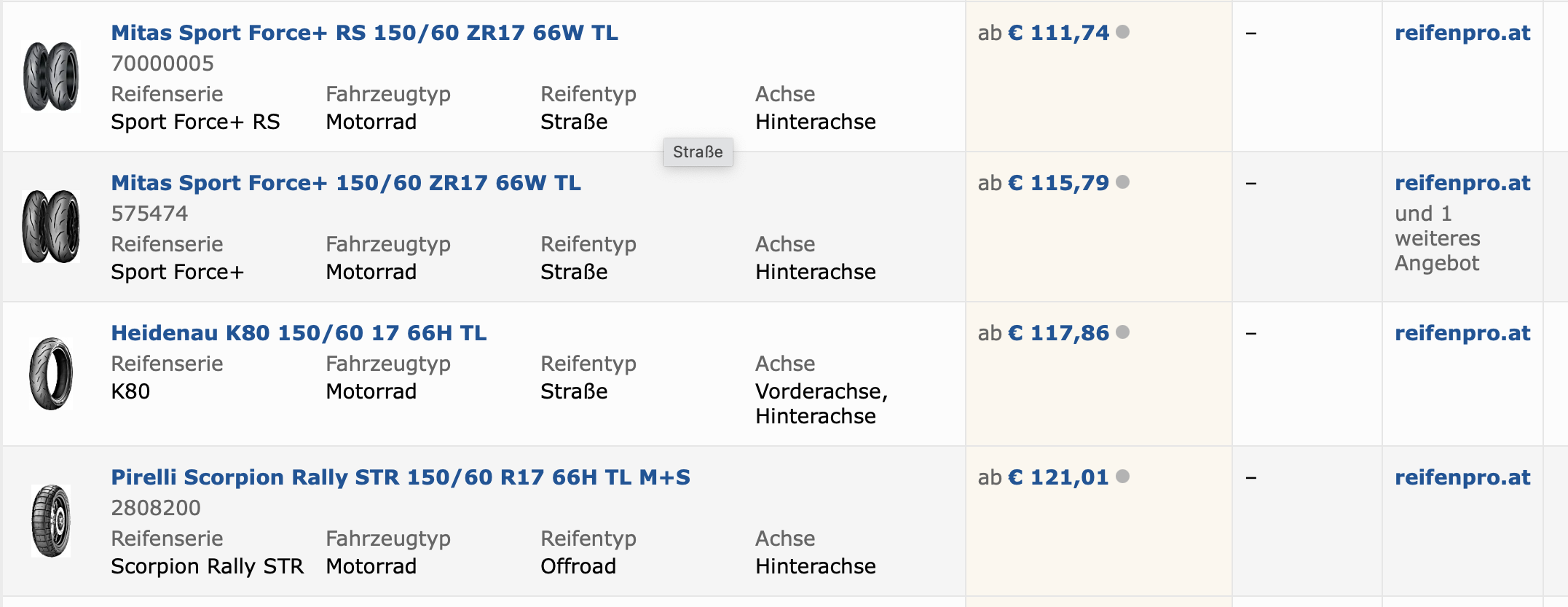Screen dimensions: 1568x607
Task: Select the Pirelli Scorpion Rally STR title
Action: coord(401,477)
